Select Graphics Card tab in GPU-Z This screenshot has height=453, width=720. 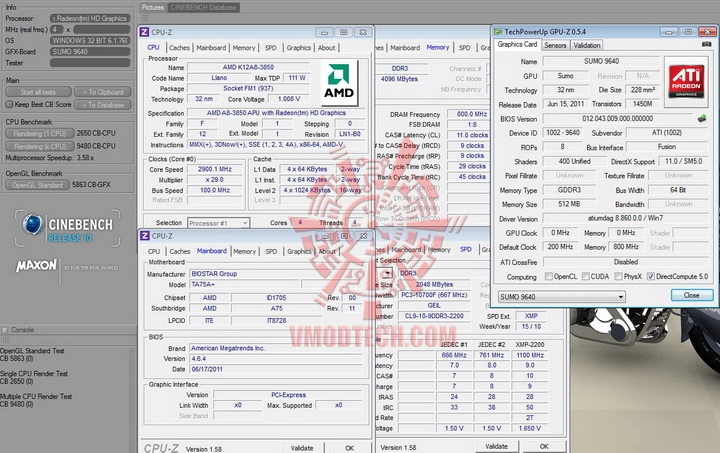[x=517, y=45]
